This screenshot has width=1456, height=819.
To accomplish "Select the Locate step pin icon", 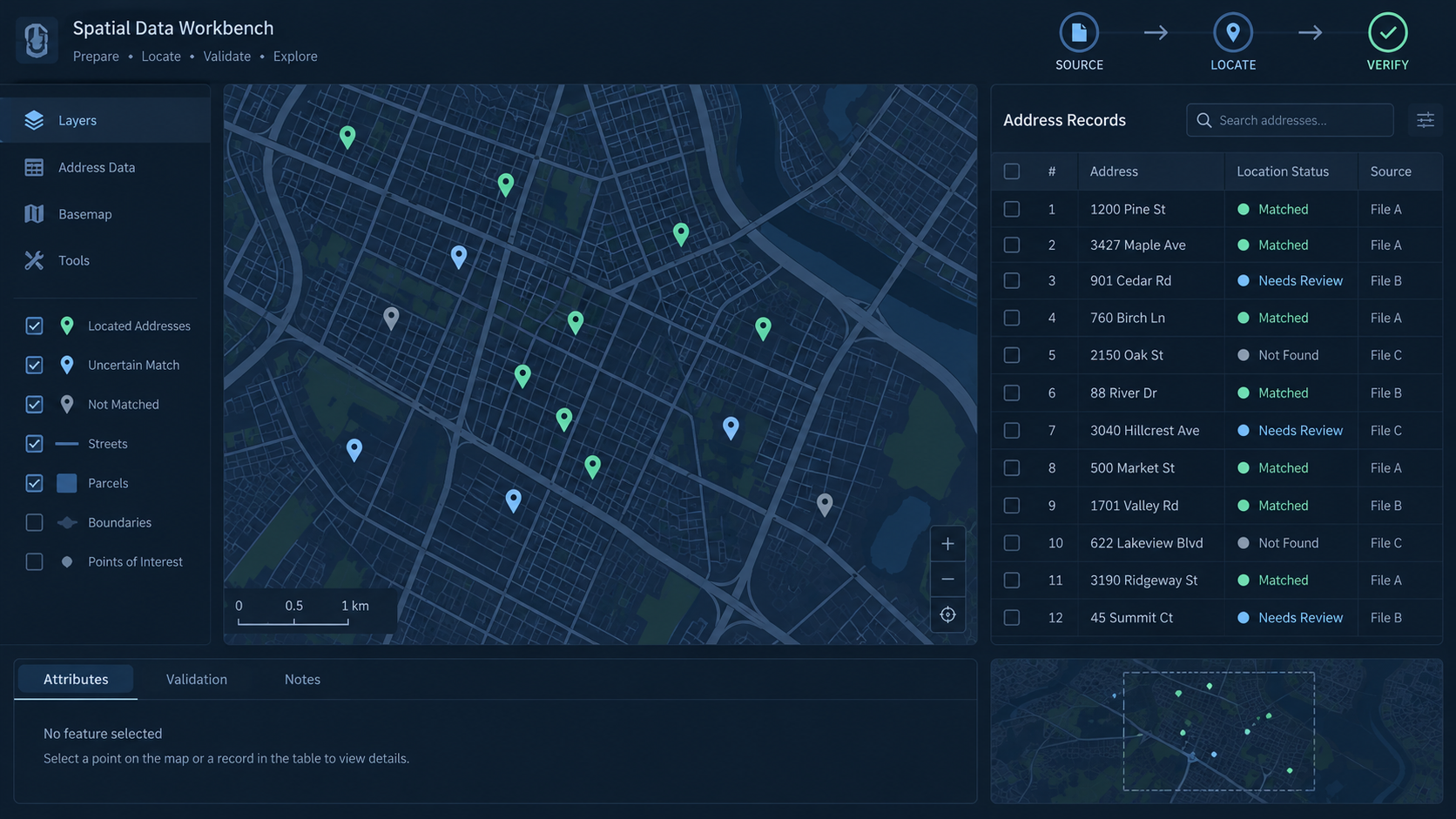I will (1233, 32).
